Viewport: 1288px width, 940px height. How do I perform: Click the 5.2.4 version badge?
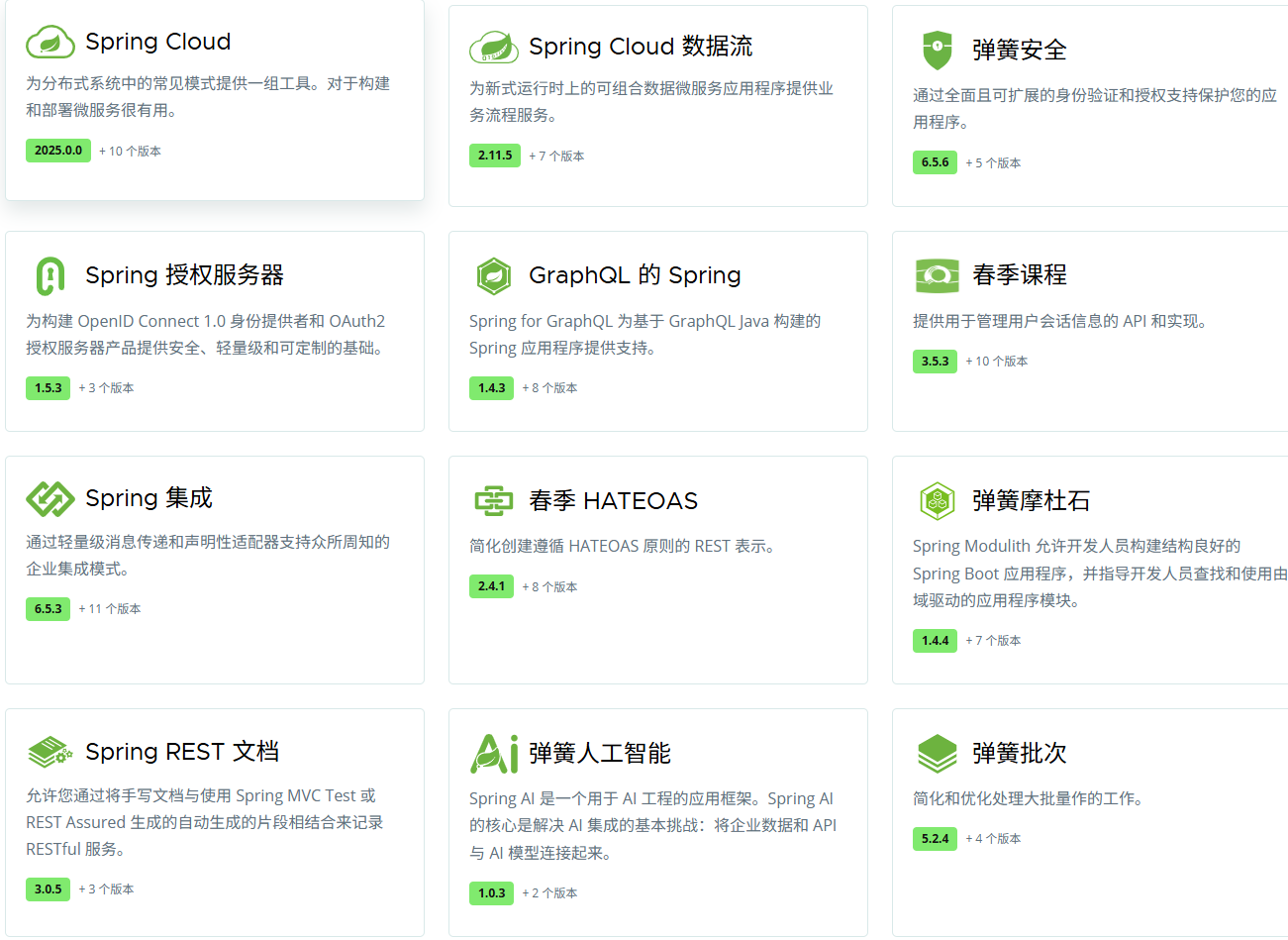pos(935,839)
